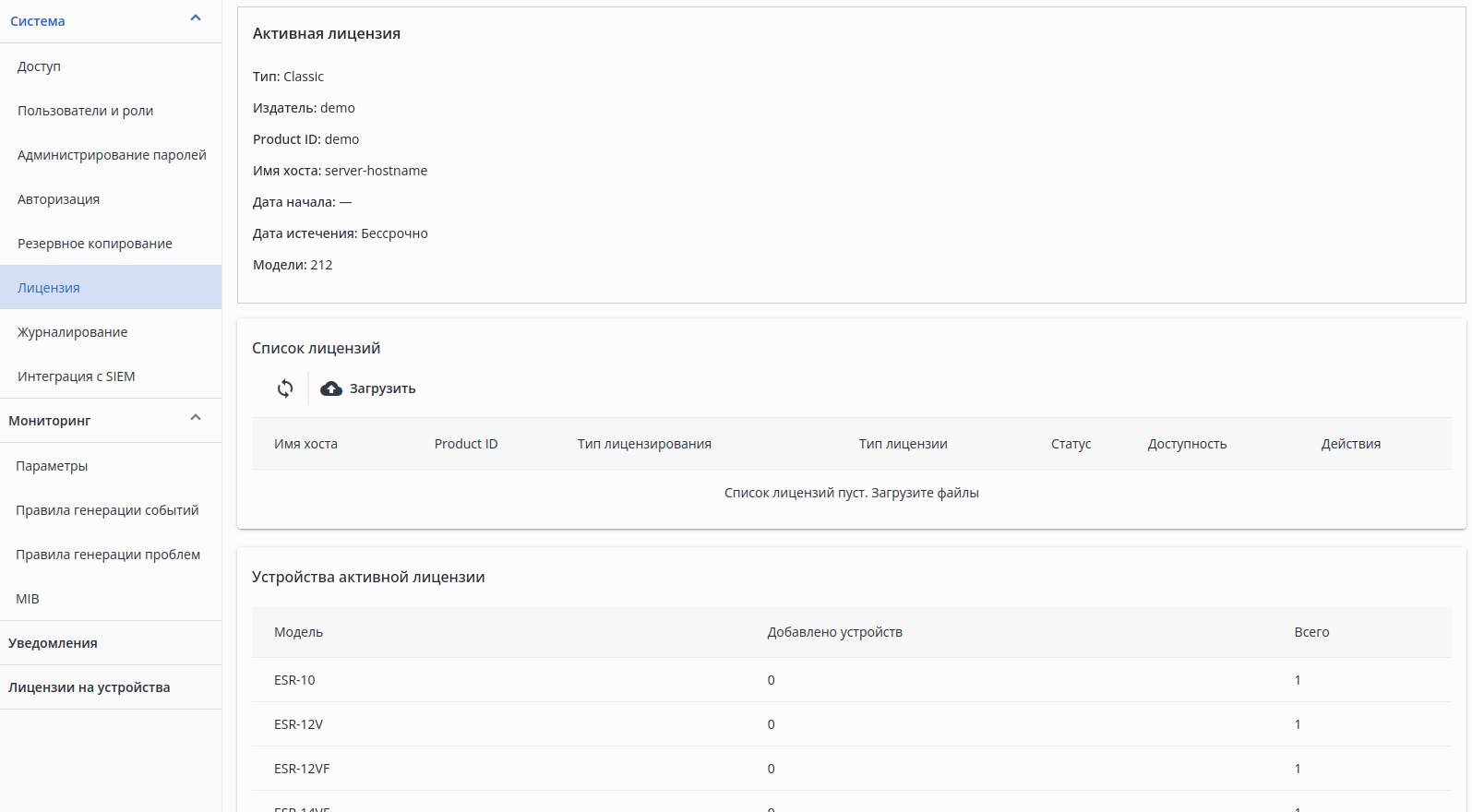1472x812 pixels.
Task: Open Правила генерации проблем
Action: [108, 555]
